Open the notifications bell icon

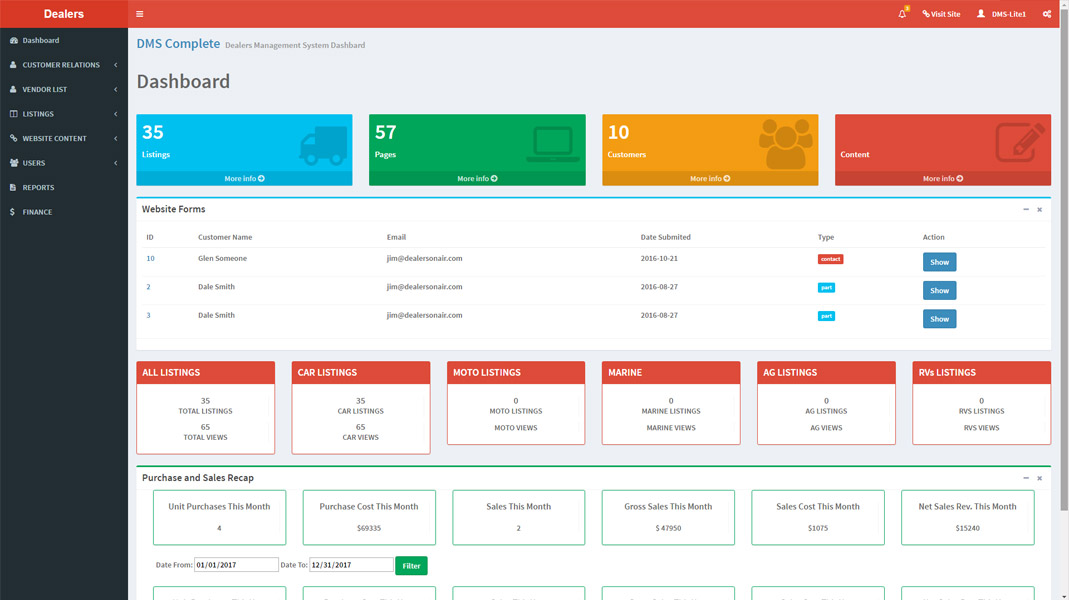pyautogui.click(x=903, y=13)
